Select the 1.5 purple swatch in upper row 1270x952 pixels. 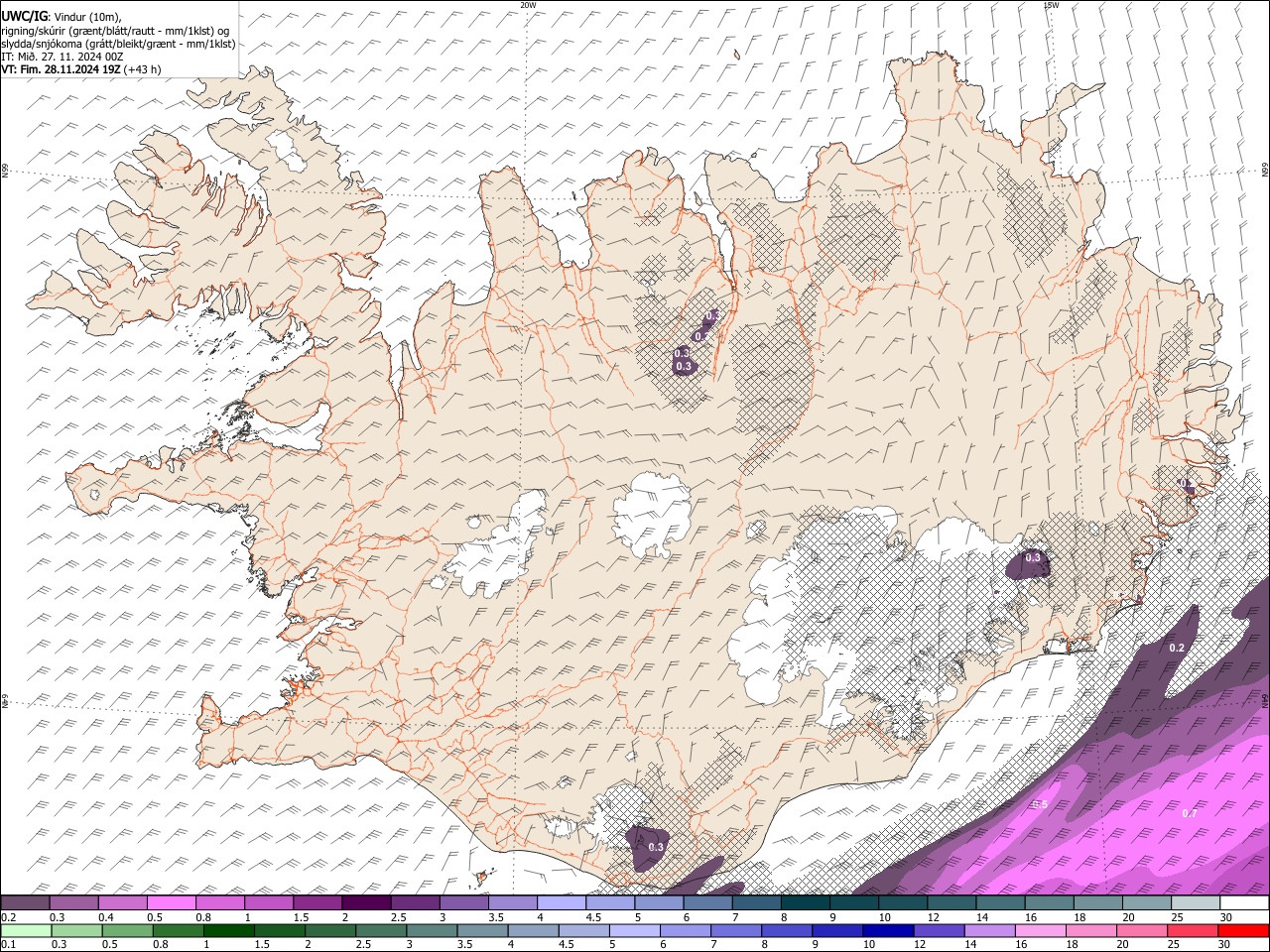click(x=317, y=903)
